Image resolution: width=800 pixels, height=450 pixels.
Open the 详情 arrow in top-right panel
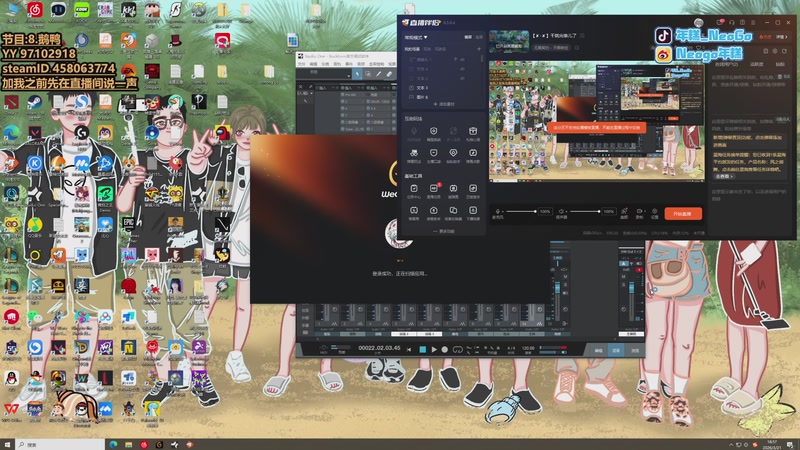(x=782, y=37)
